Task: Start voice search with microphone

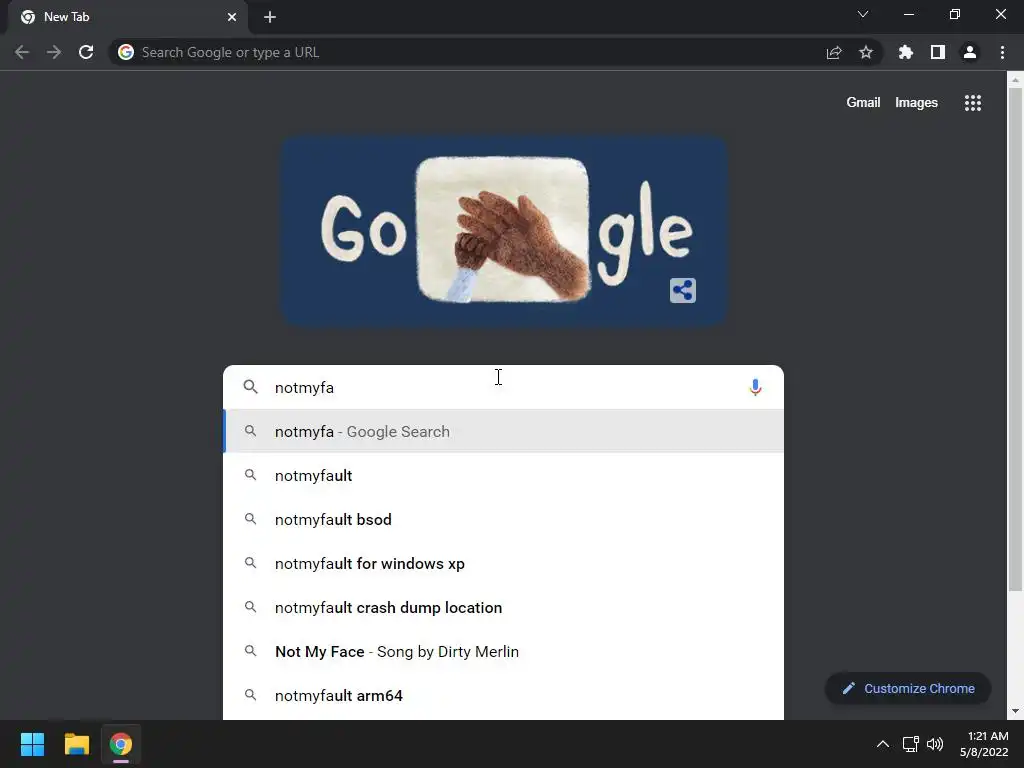Action: tap(755, 387)
